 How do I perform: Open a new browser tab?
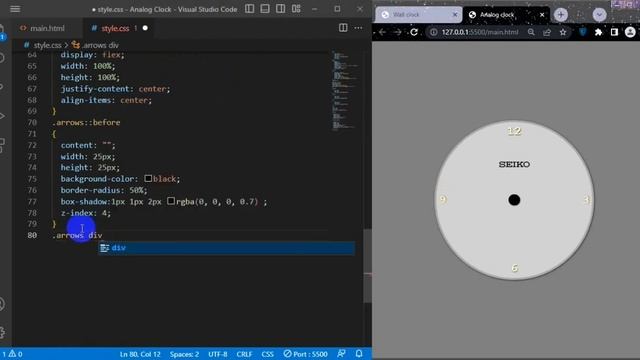[561, 15]
